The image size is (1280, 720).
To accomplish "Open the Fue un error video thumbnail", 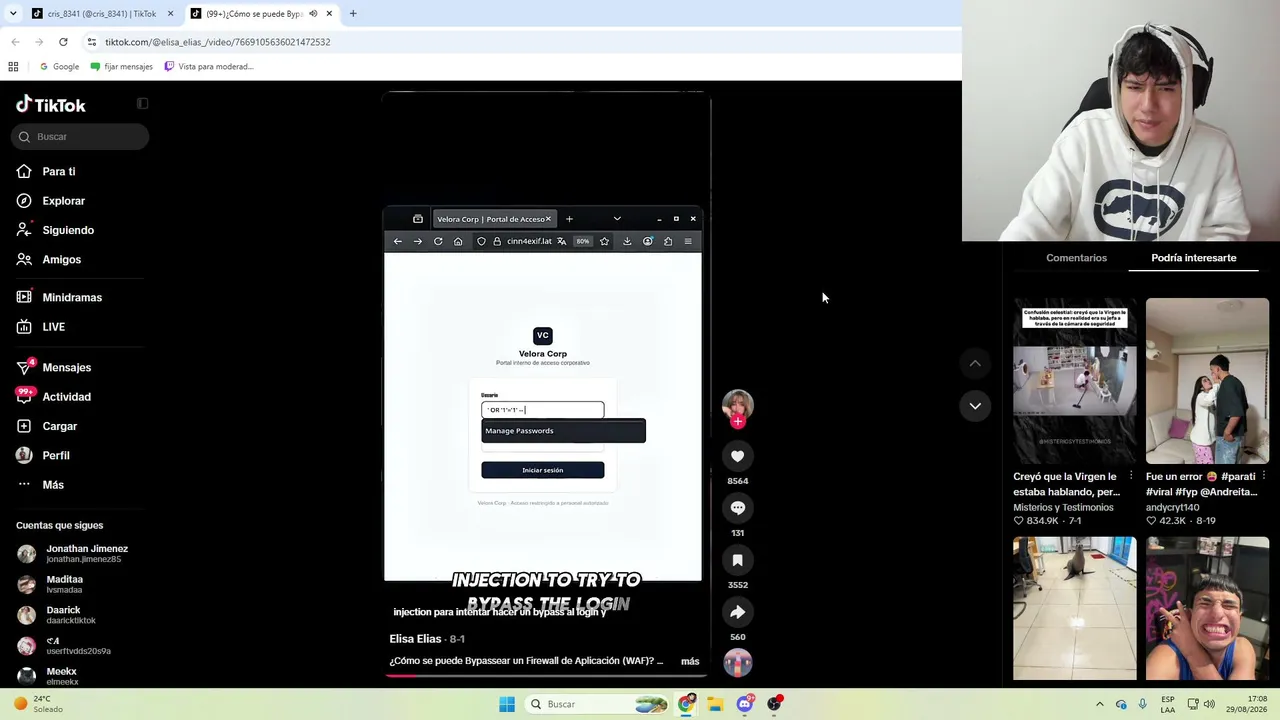I will point(1208,381).
